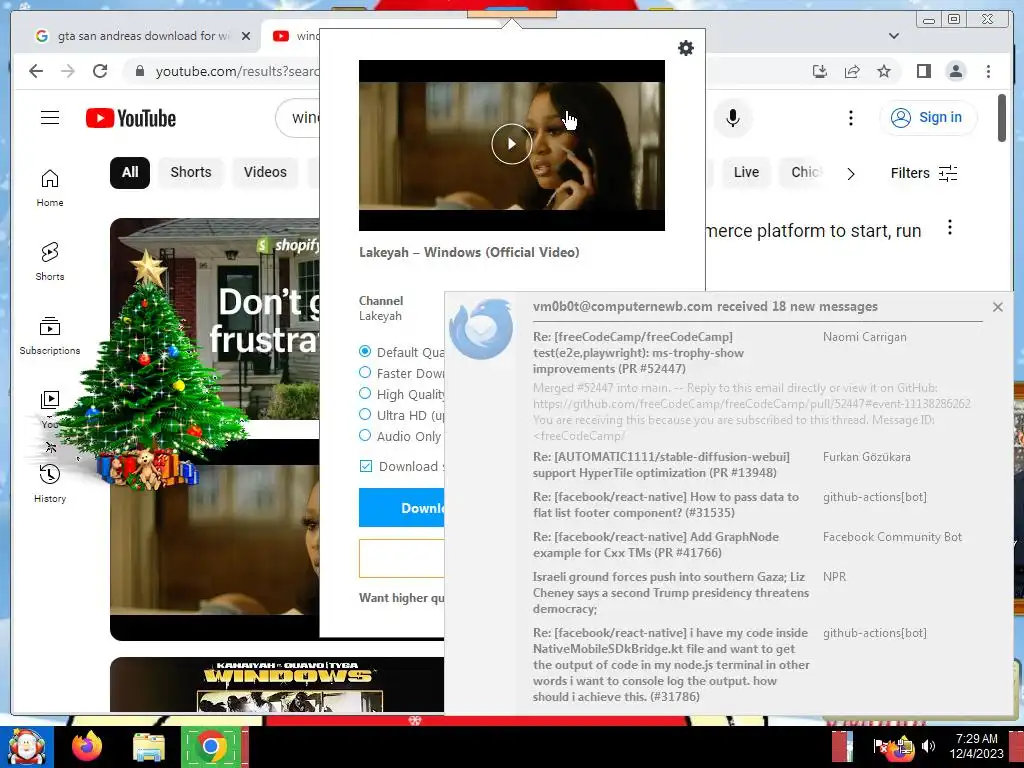Select Ultra HD radio option

click(365, 414)
